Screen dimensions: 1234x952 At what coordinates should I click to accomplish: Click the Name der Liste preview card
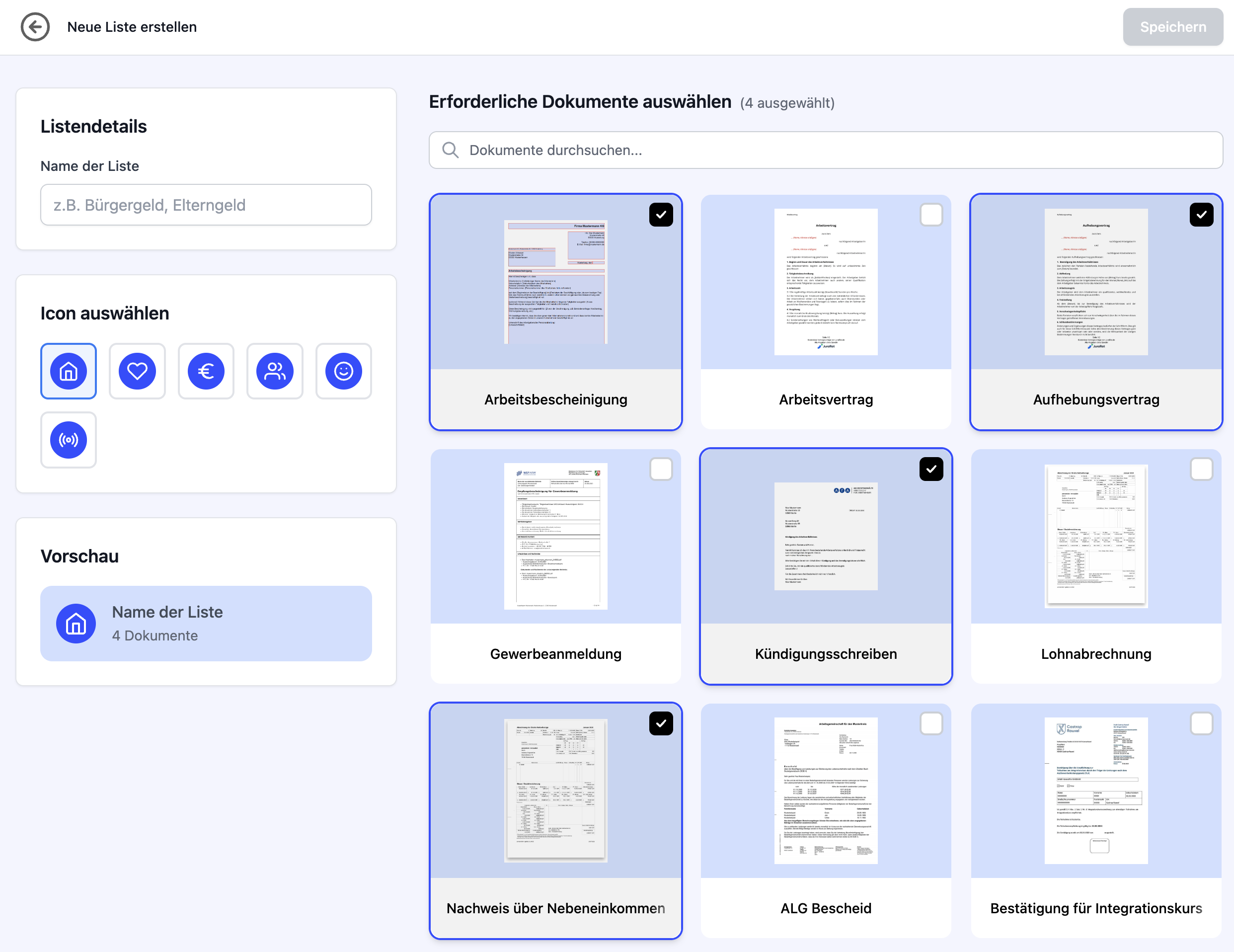tap(206, 623)
